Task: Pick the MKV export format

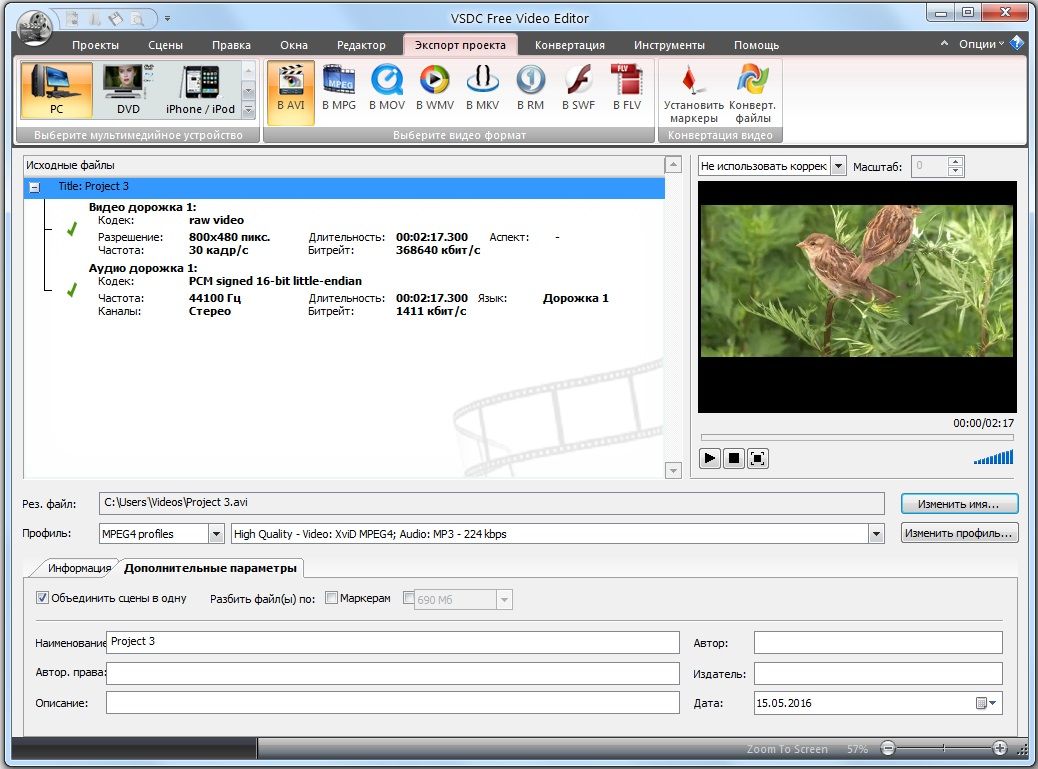Action: [x=483, y=89]
